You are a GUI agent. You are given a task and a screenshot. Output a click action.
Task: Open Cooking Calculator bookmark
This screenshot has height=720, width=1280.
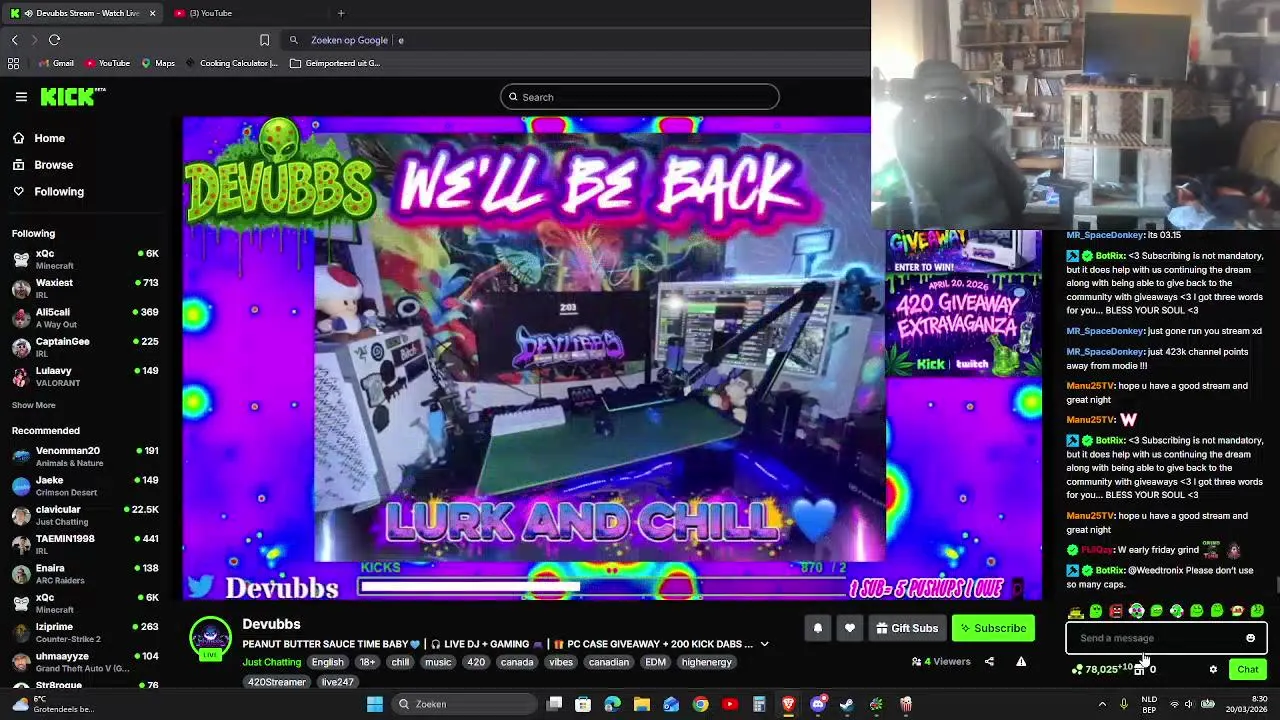coord(231,63)
